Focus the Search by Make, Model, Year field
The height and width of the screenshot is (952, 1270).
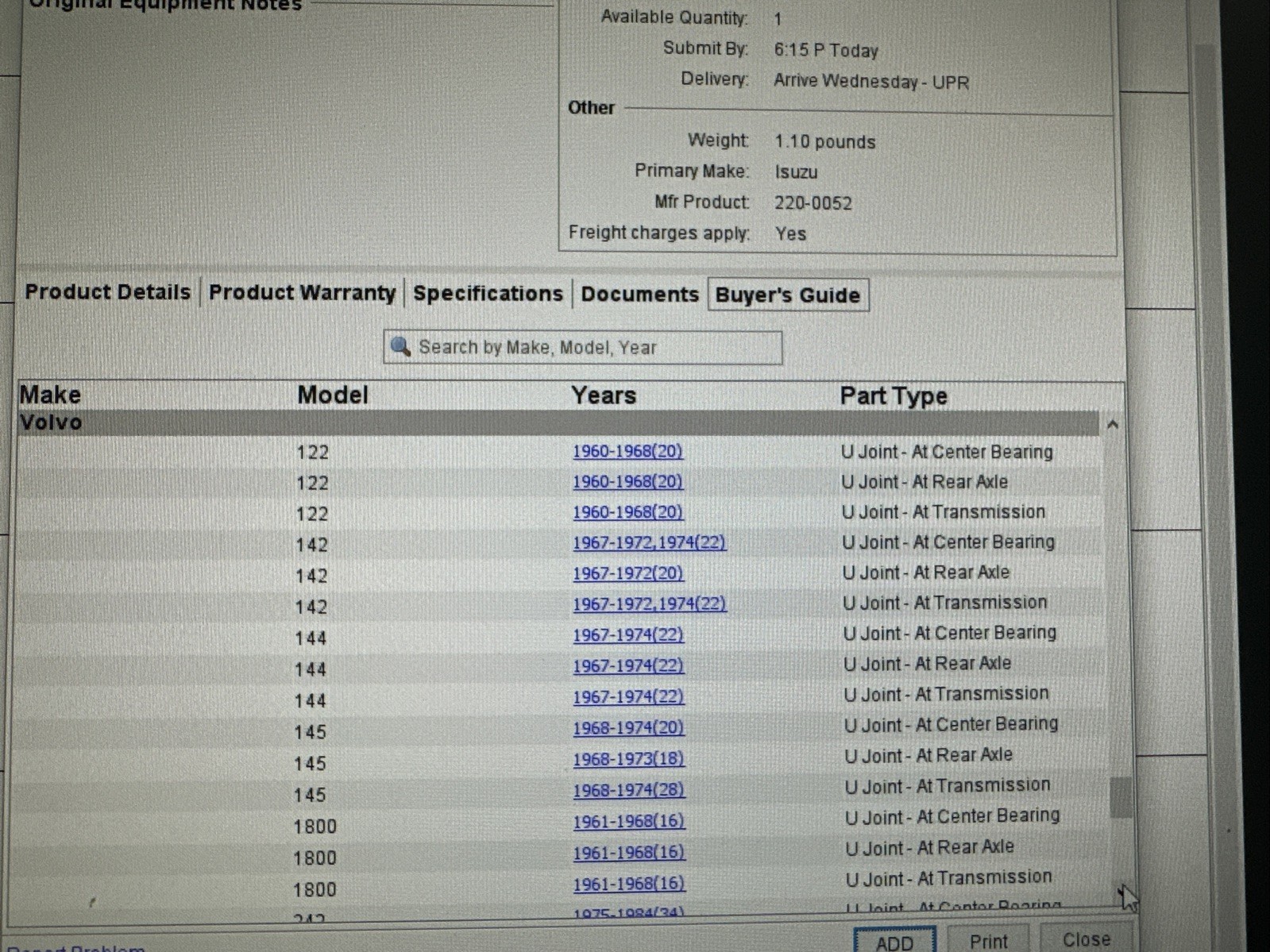(x=582, y=347)
